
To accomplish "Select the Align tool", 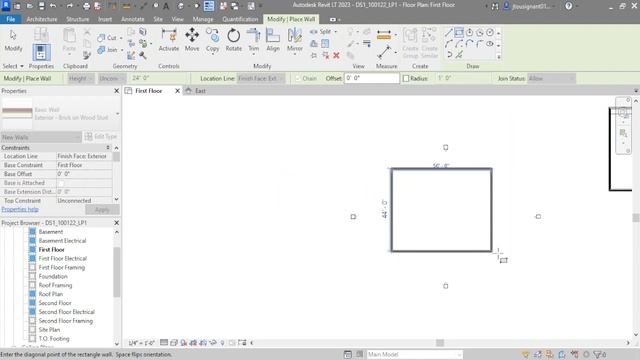I will click(273, 40).
